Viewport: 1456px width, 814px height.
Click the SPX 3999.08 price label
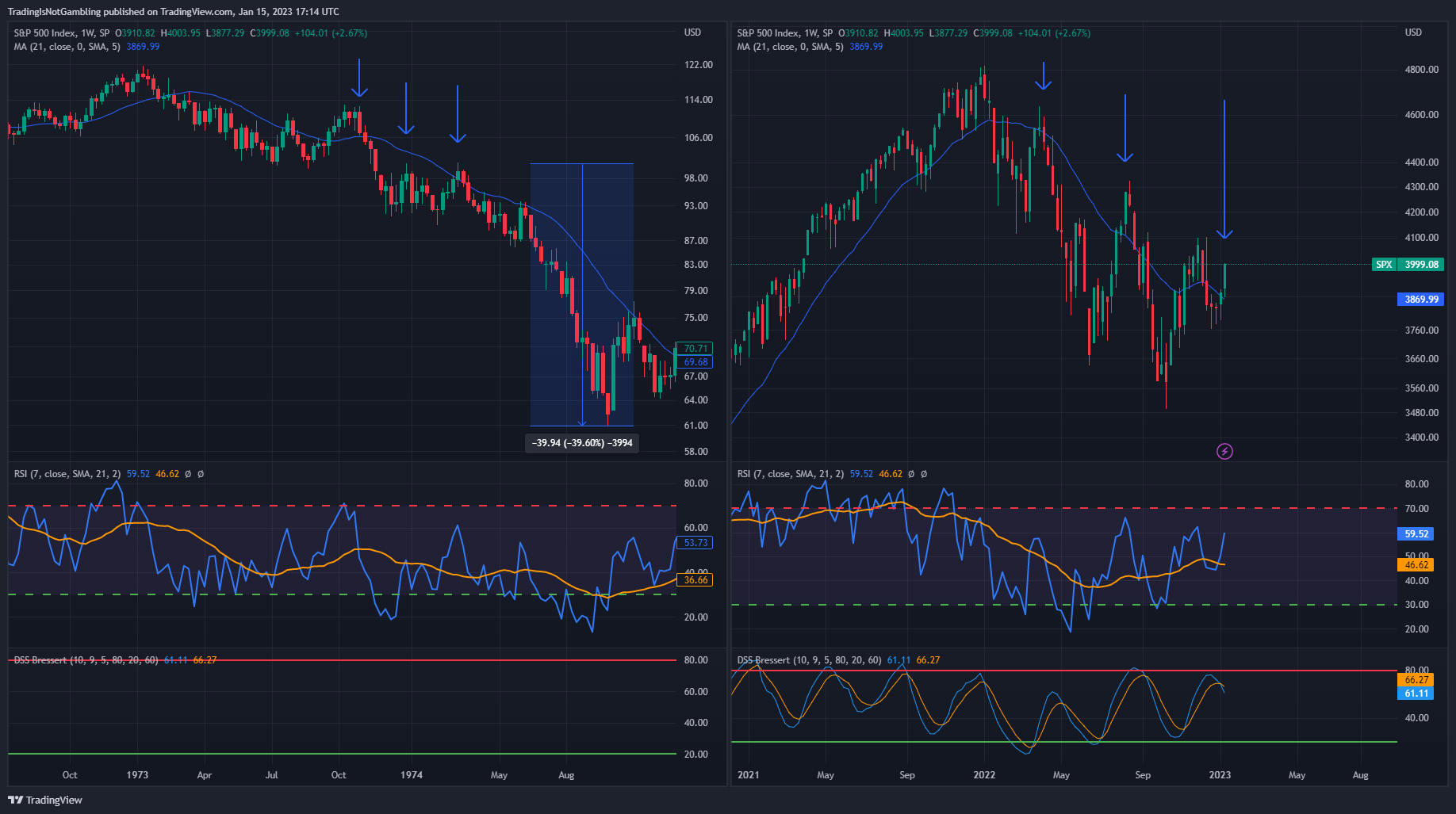1408,265
